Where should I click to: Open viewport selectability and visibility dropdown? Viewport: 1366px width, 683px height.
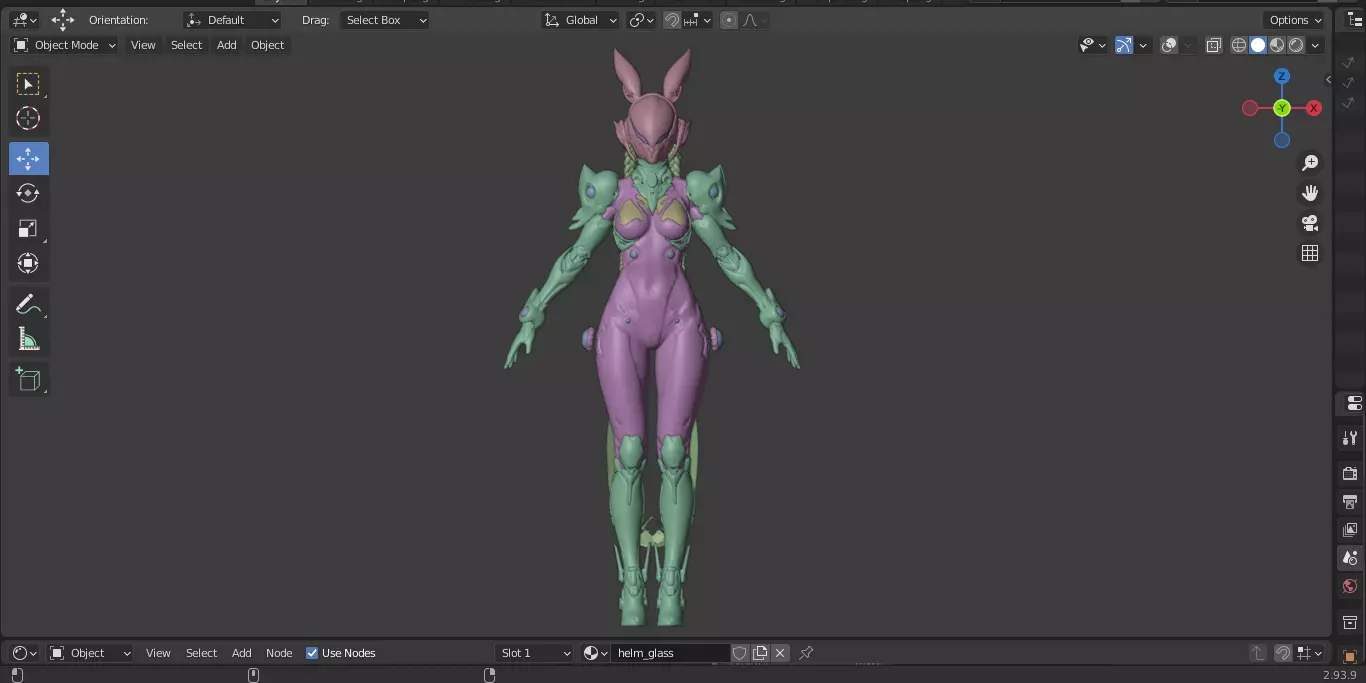tap(1093, 45)
